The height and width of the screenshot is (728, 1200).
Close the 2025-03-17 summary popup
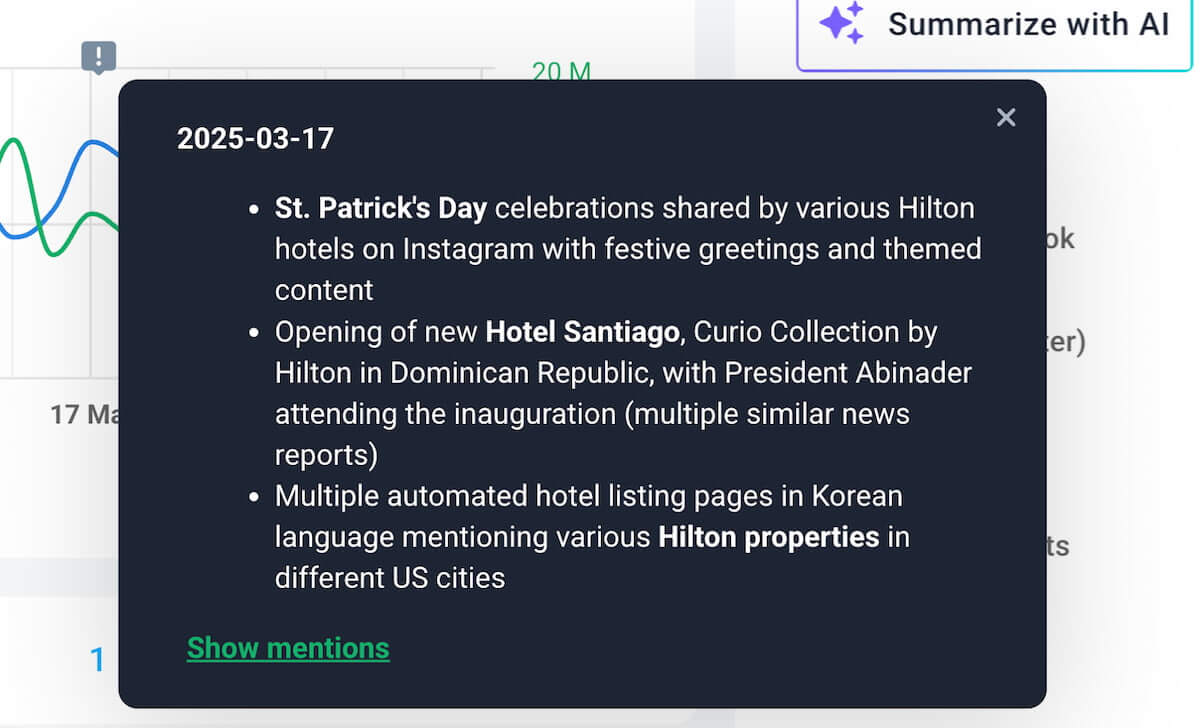[x=1005, y=117]
